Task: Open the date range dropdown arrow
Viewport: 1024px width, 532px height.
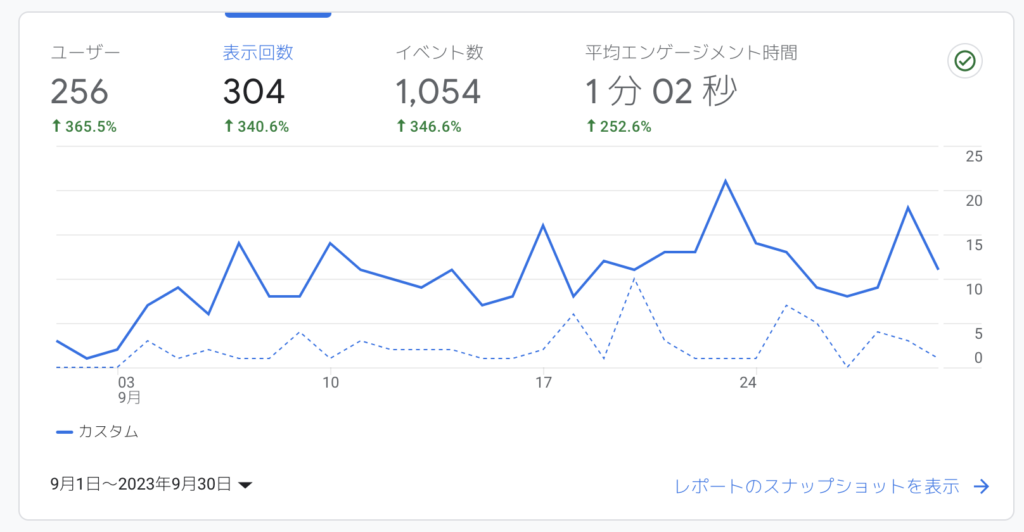Action: pyautogui.click(x=246, y=485)
